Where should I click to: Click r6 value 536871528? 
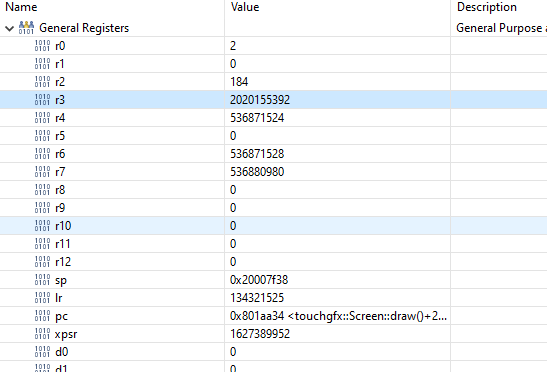click(257, 154)
